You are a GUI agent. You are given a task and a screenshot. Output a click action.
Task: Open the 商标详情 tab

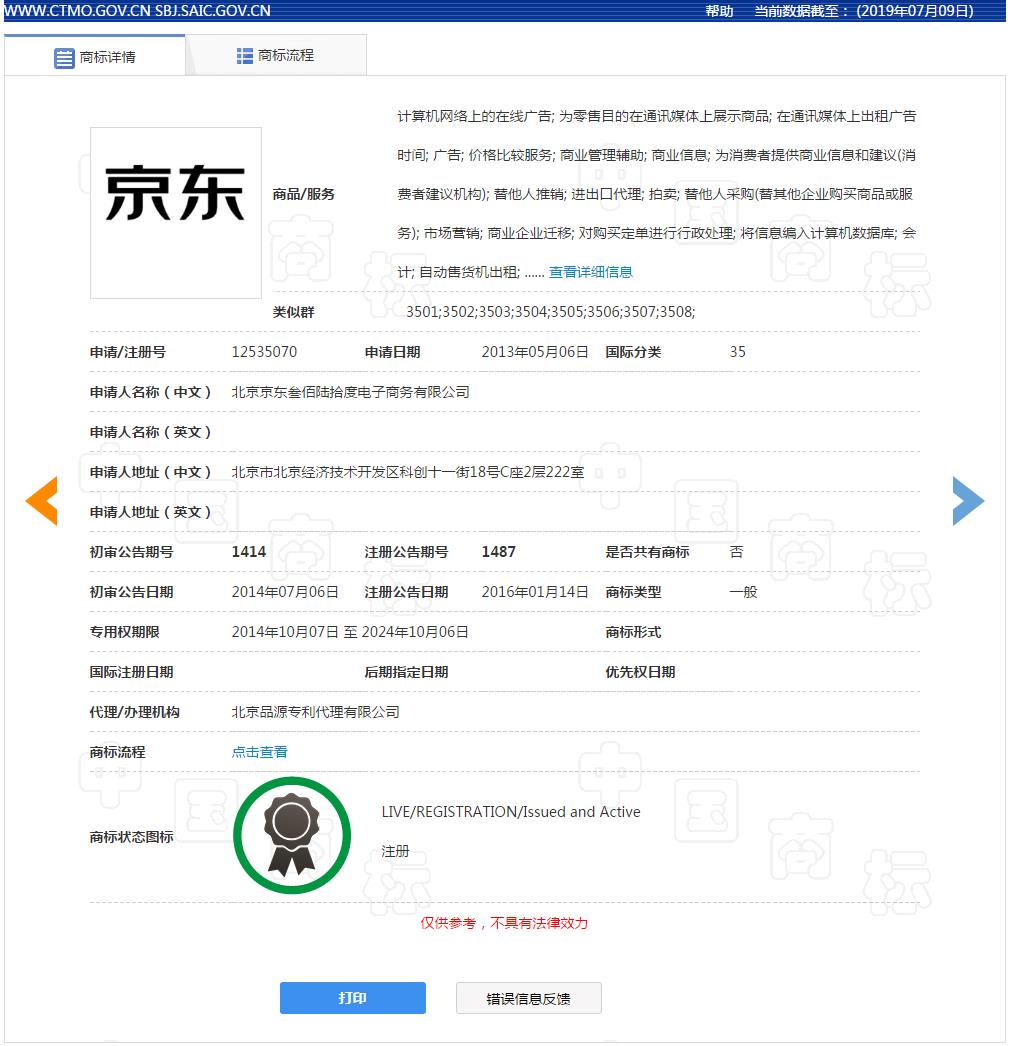click(x=95, y=55)
